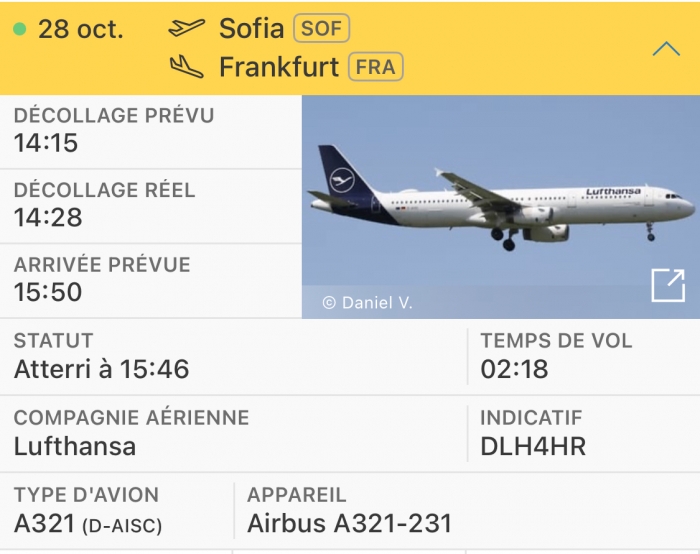Screen dimensions: 700x554
Task: Tap the 02:18 flight time value
Action: click(x=514, y=369)
